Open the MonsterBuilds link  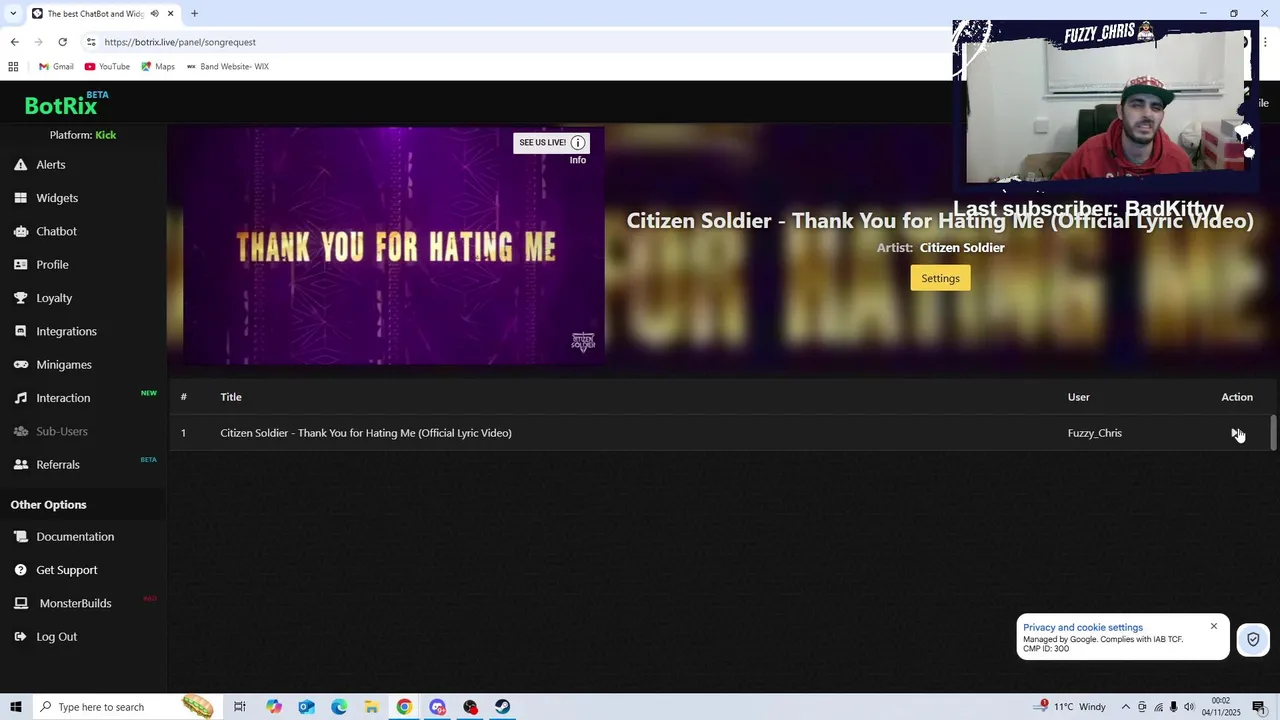pos(75,603)
